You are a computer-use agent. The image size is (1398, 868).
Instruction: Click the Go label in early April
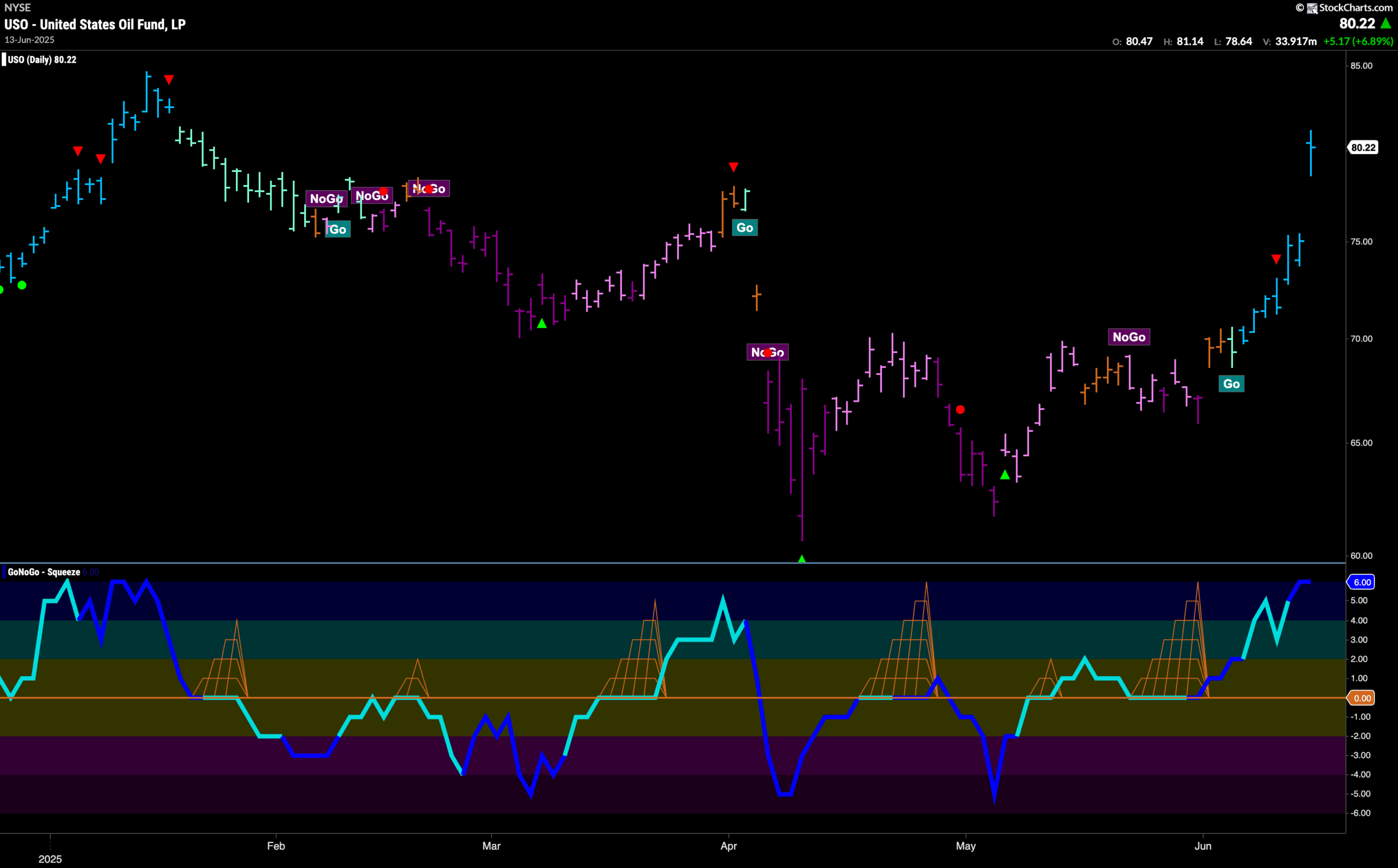[x=745, y=228]
